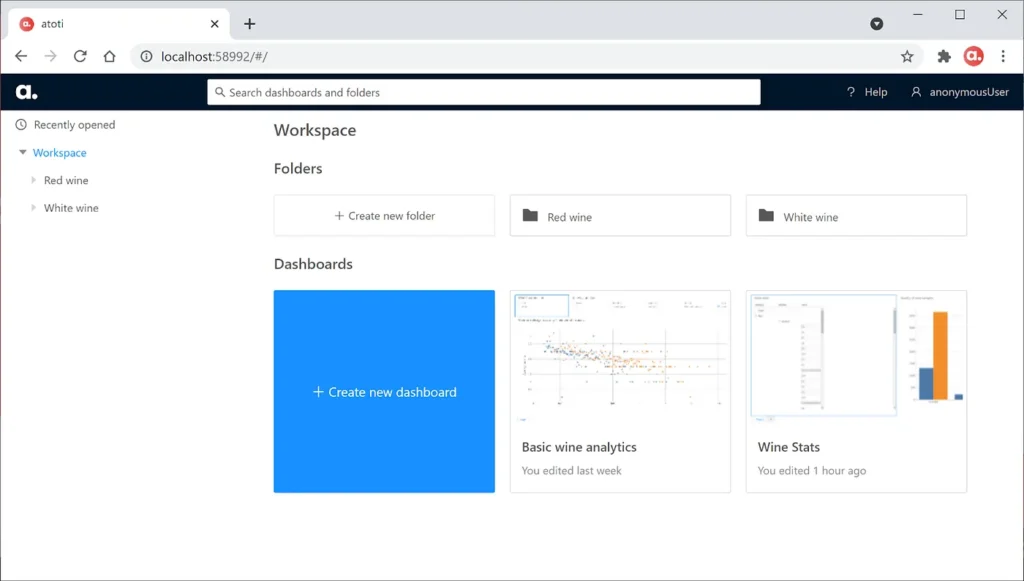Click the tab search dropdown circle
Image resolution: width=1024 pixels, height=581 pixels.
(876, 24)
